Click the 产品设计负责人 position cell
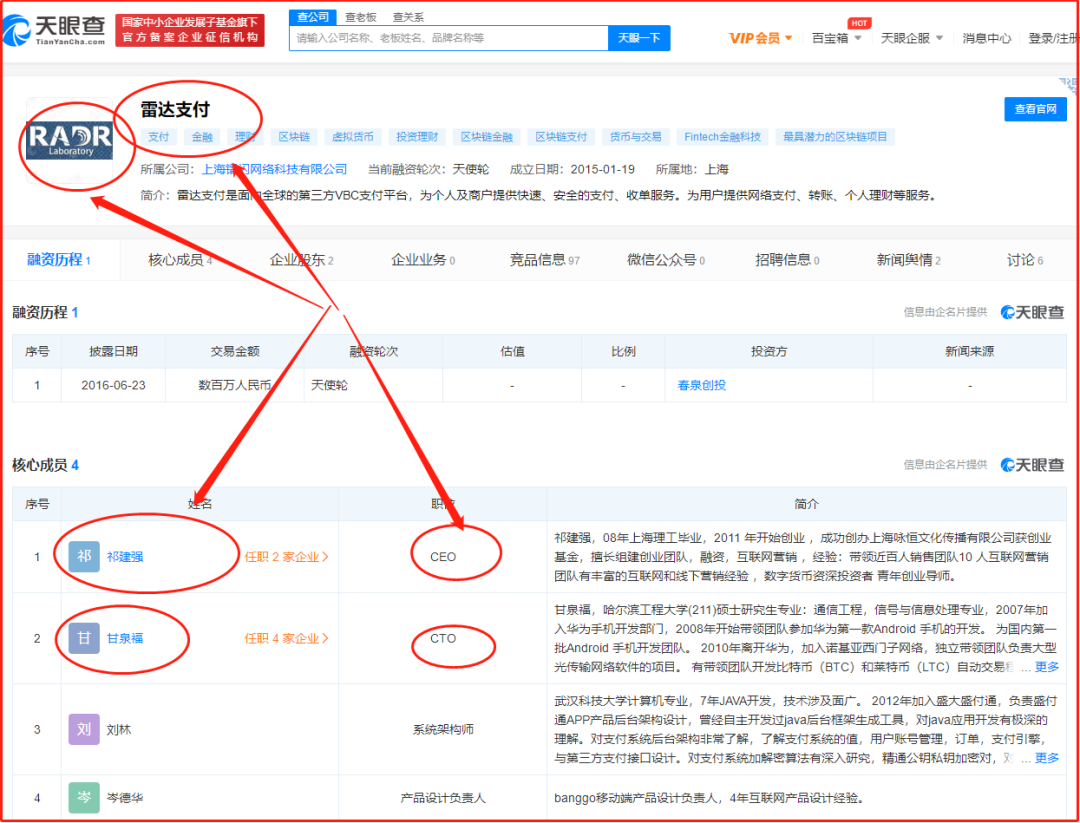1080x823 pixels. click(x=443, y=798)
